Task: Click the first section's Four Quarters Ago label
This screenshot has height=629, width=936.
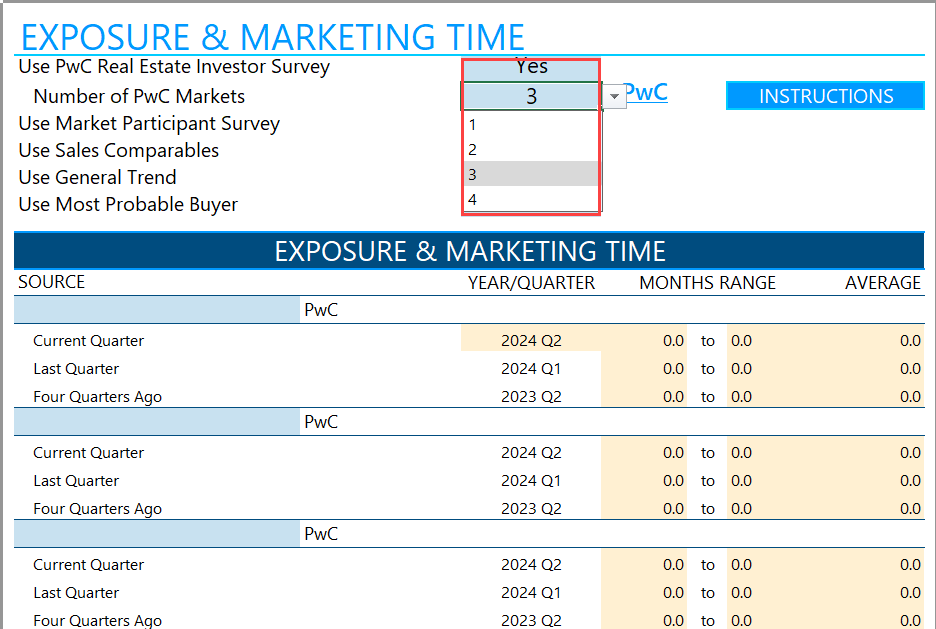Action: 97,397
